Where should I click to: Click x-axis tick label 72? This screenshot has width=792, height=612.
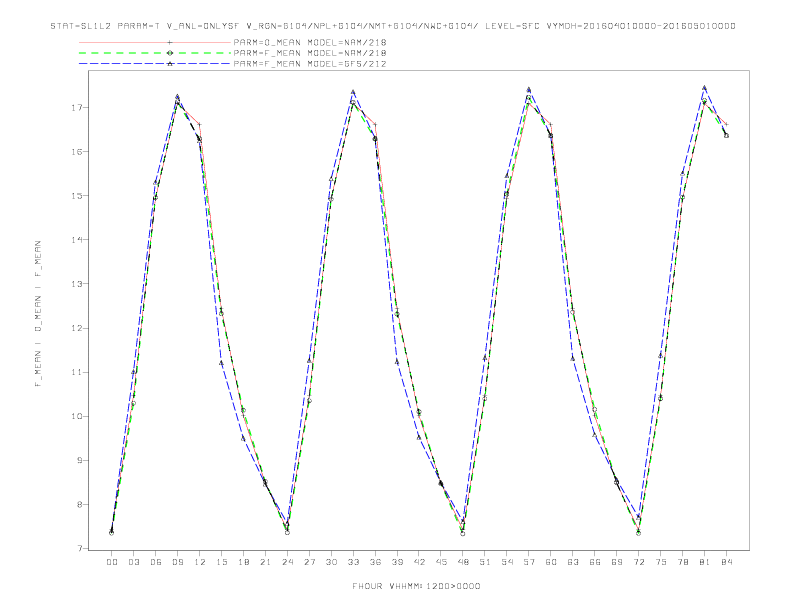pos(639,562)
